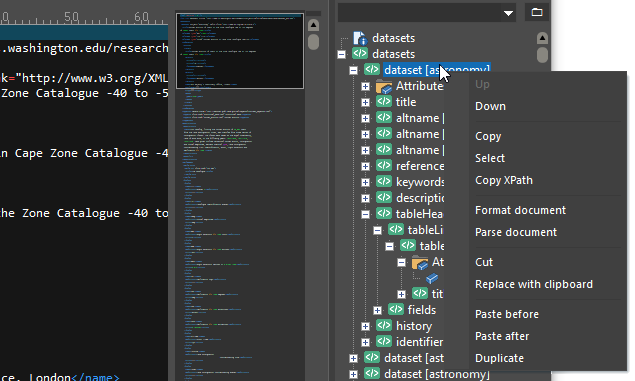The image size is (635, 381).
Task: Click the root datasets element icon
Action: point(360,53)
